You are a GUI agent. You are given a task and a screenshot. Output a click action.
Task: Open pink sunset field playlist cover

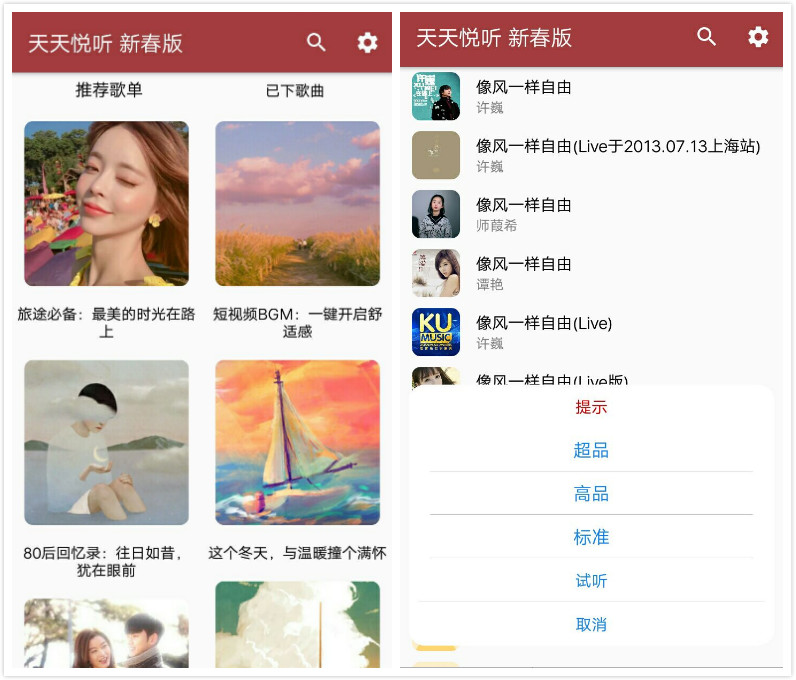pyautogui.click(x=297, y=203)
